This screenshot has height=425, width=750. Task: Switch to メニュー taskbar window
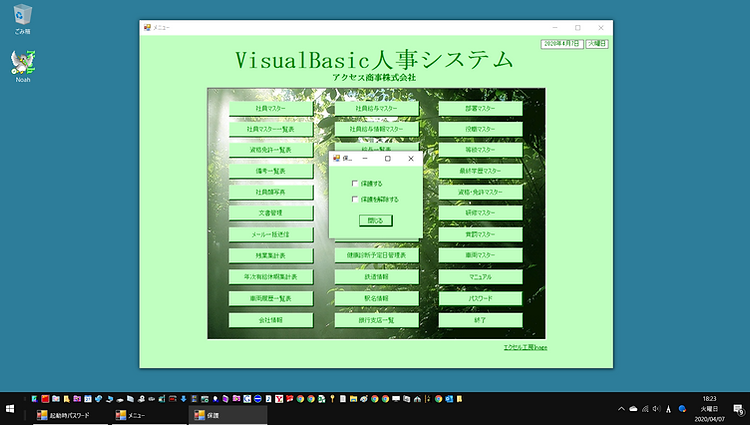click(149, 415)
